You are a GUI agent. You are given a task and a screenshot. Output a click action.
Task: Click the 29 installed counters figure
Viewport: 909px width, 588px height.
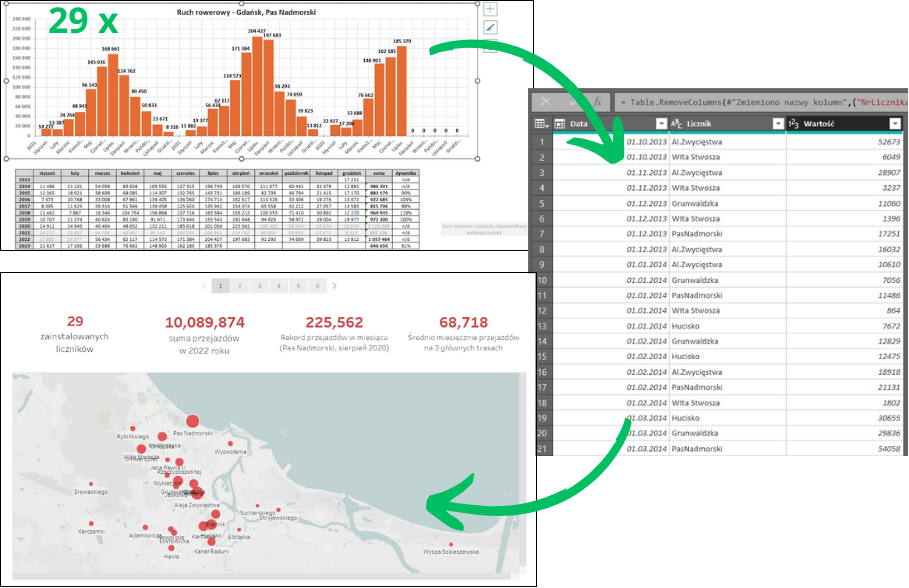pyautogui.click(x=75, y=321)
